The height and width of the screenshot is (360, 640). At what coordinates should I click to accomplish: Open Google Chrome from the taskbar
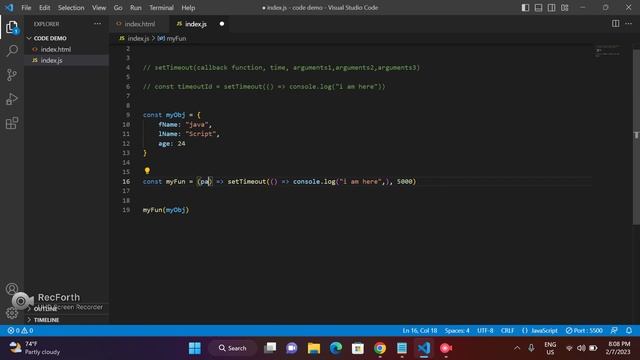[380, 348]
